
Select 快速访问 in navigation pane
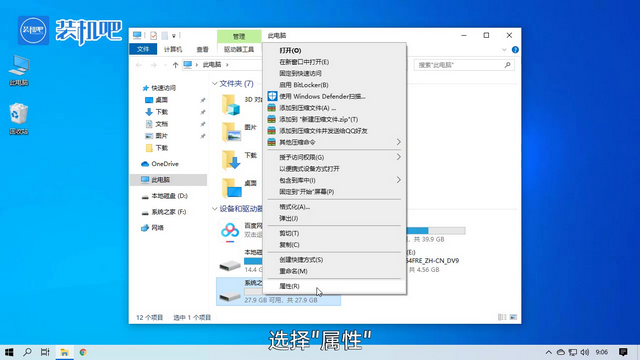pyautogui.click(x=163, y=88)
